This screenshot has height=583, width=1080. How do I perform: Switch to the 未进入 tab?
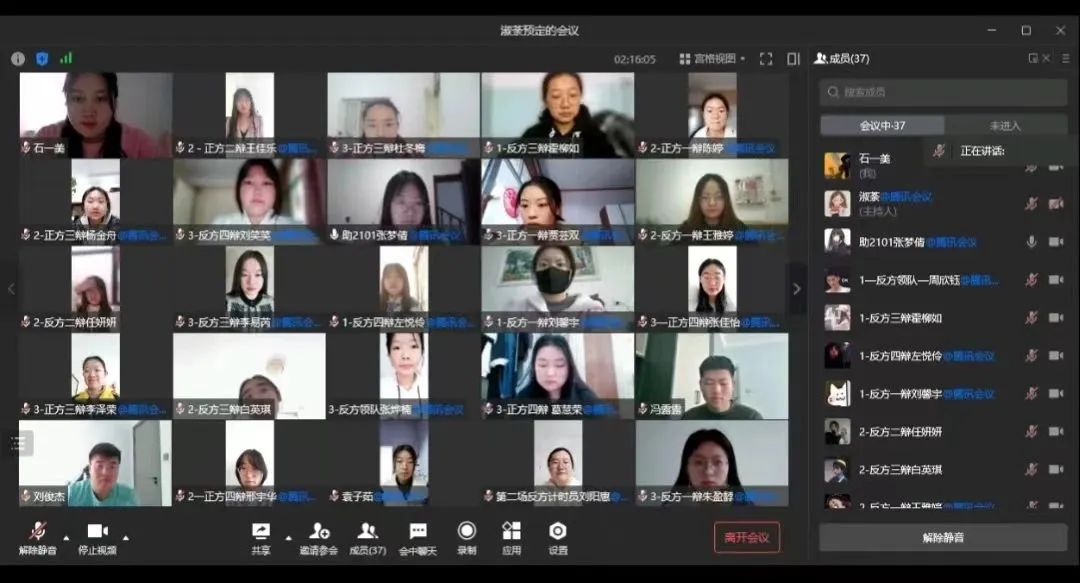click(x=1004, y=126)
